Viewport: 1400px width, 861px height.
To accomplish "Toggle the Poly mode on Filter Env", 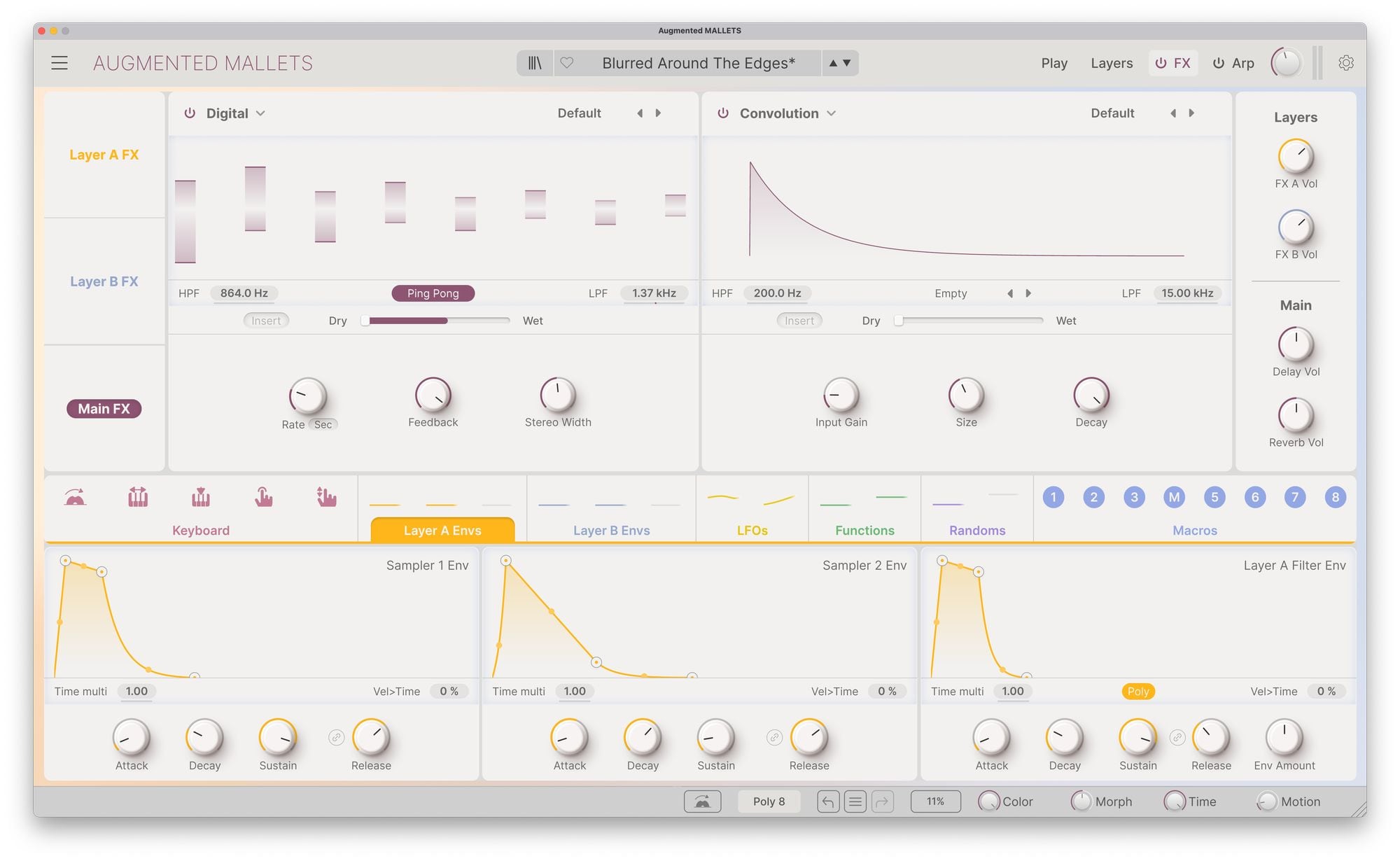I will click(x=1138, y=692).
